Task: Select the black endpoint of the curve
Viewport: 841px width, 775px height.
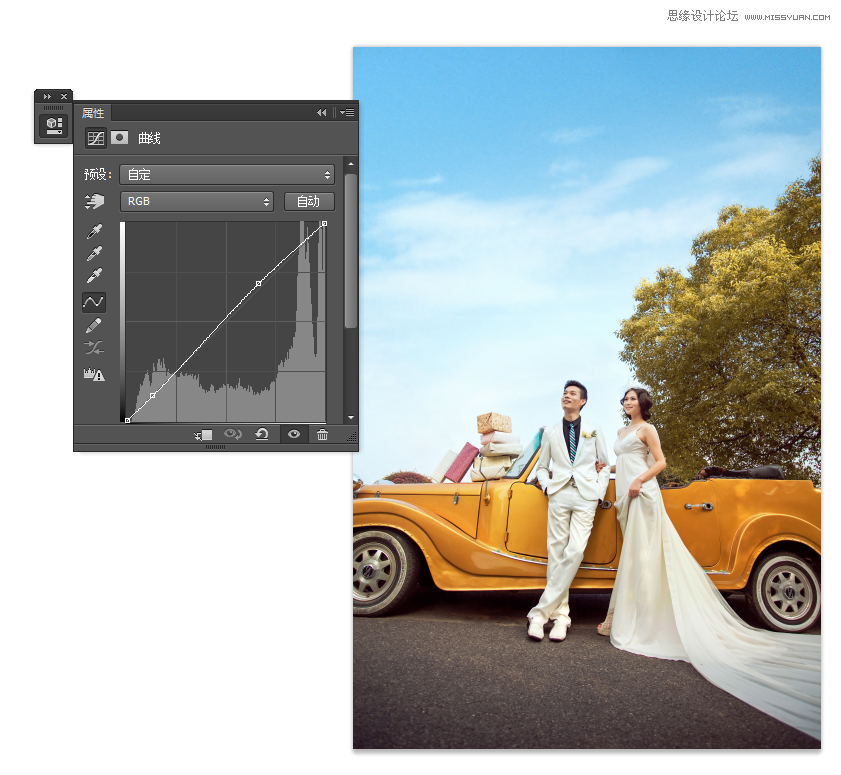Action: (128, 420)
